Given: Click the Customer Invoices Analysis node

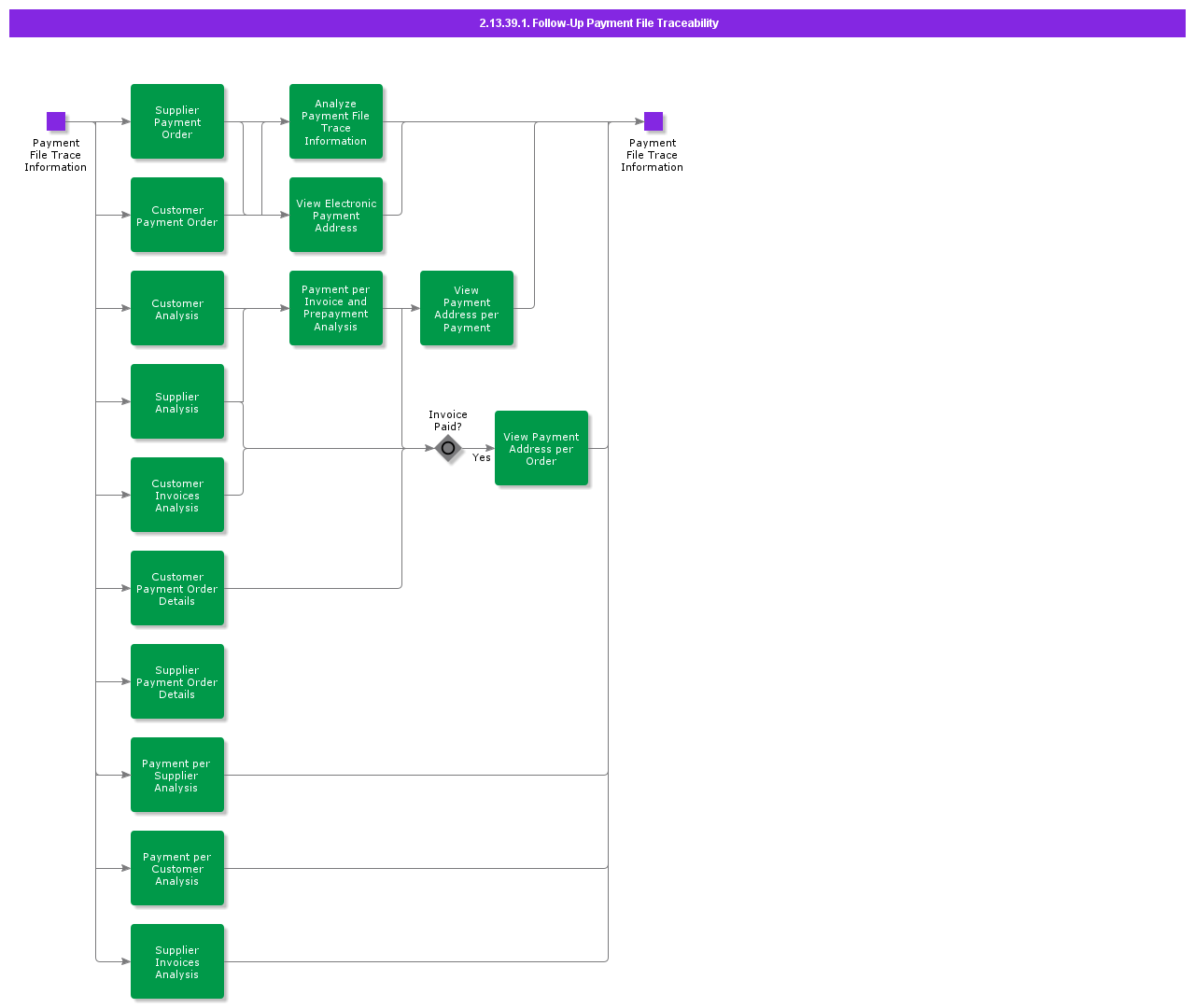Looking at the screenshot, I should click(x=177, y=495).
